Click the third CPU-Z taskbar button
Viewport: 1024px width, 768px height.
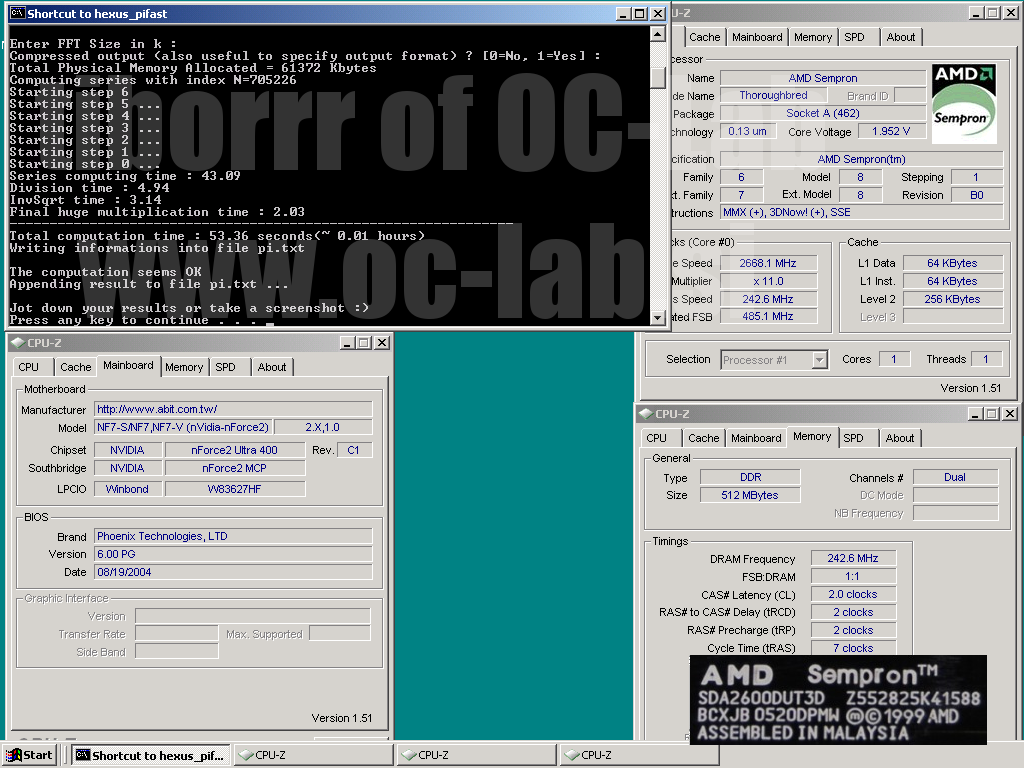pyautogui.click(x=639, y=755)
